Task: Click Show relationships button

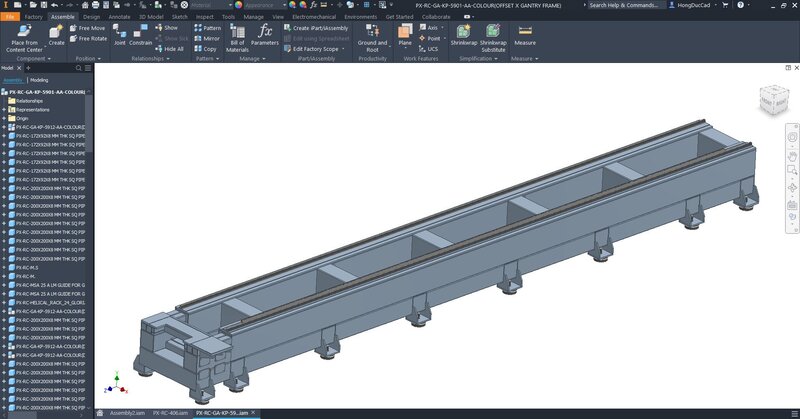Action: pyautogui.click(x=171, y=28)
